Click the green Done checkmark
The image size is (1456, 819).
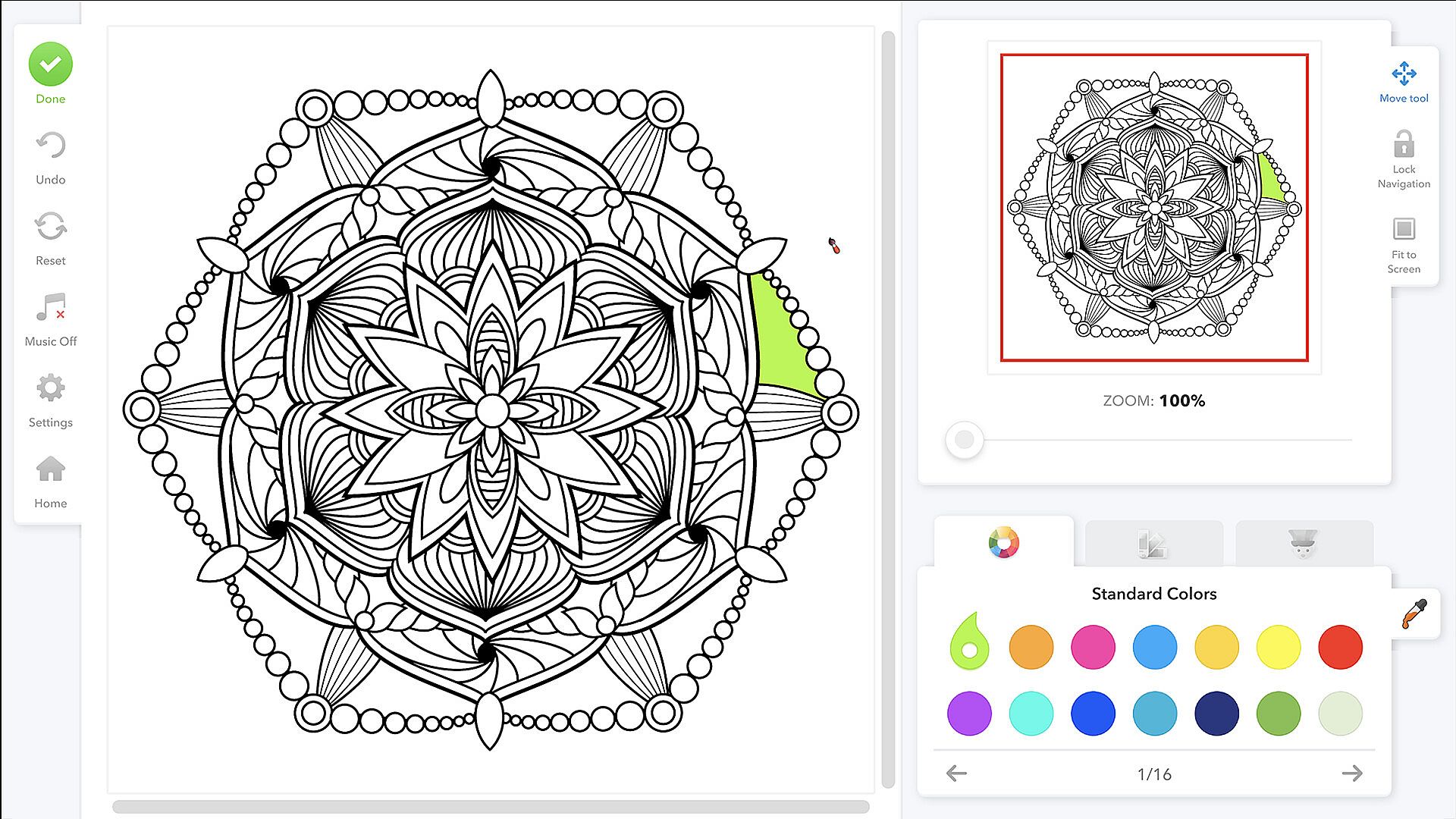pos(51,64)
